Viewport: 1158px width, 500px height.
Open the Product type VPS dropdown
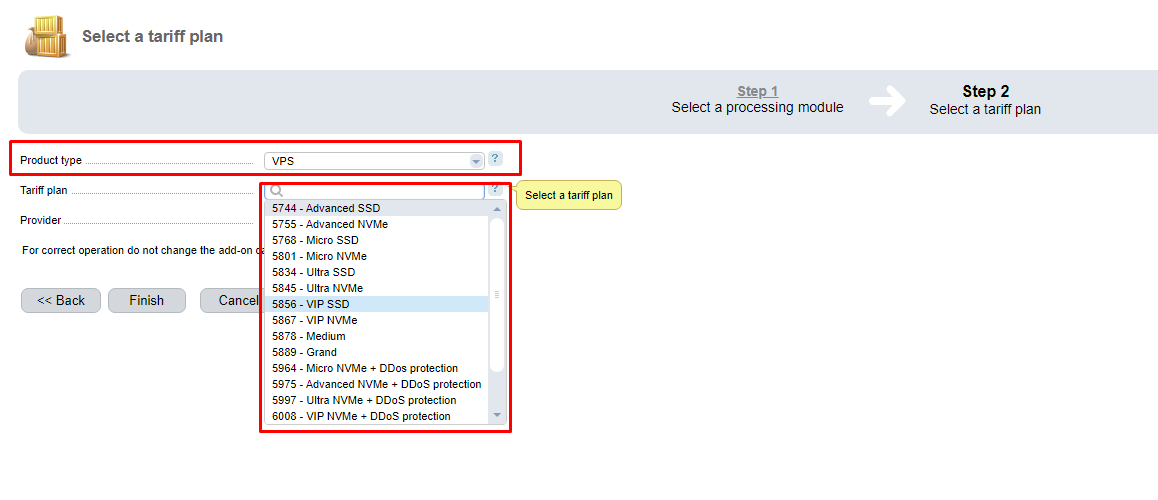(370, 161)
